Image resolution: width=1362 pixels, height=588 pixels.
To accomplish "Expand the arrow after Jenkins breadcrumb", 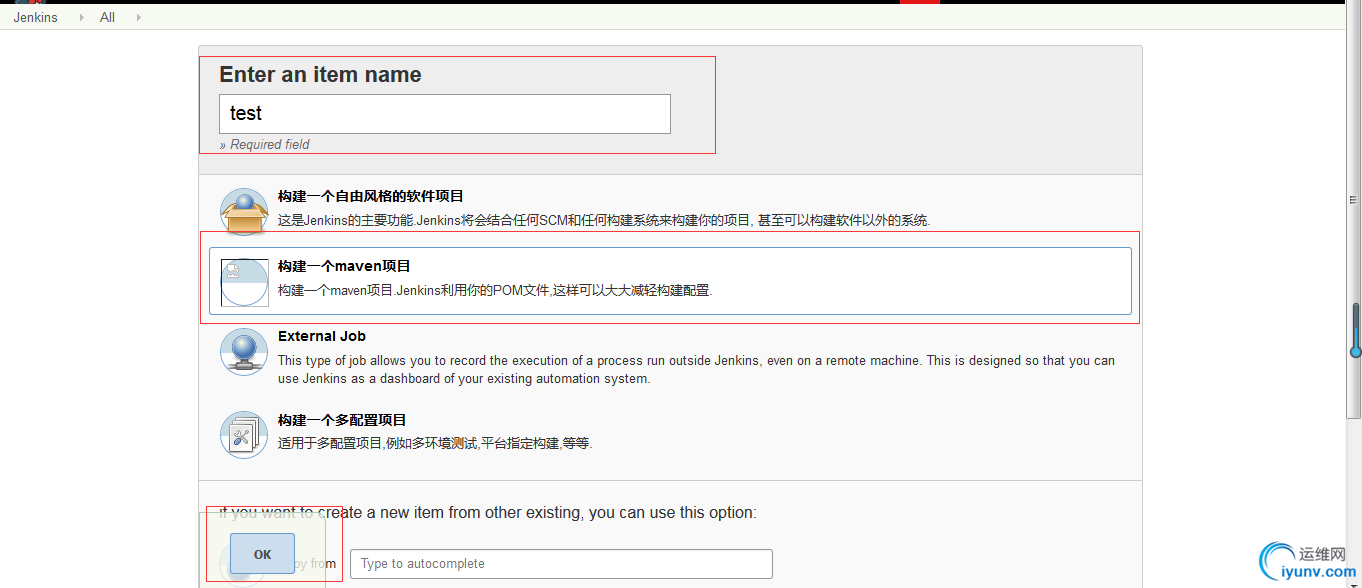I will [81, 17].
